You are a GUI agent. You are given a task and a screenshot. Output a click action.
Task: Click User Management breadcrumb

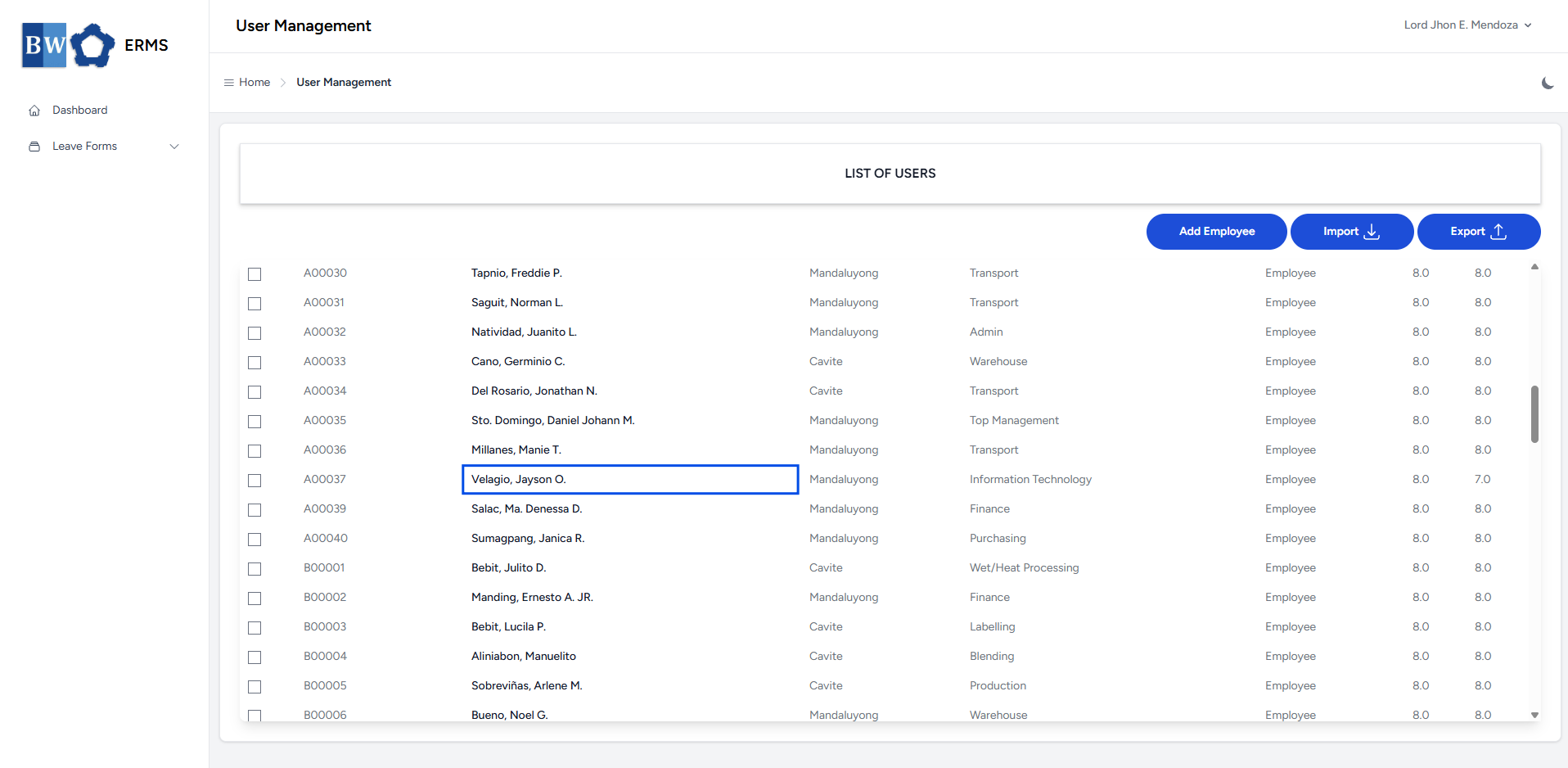(x=344, y=83)
